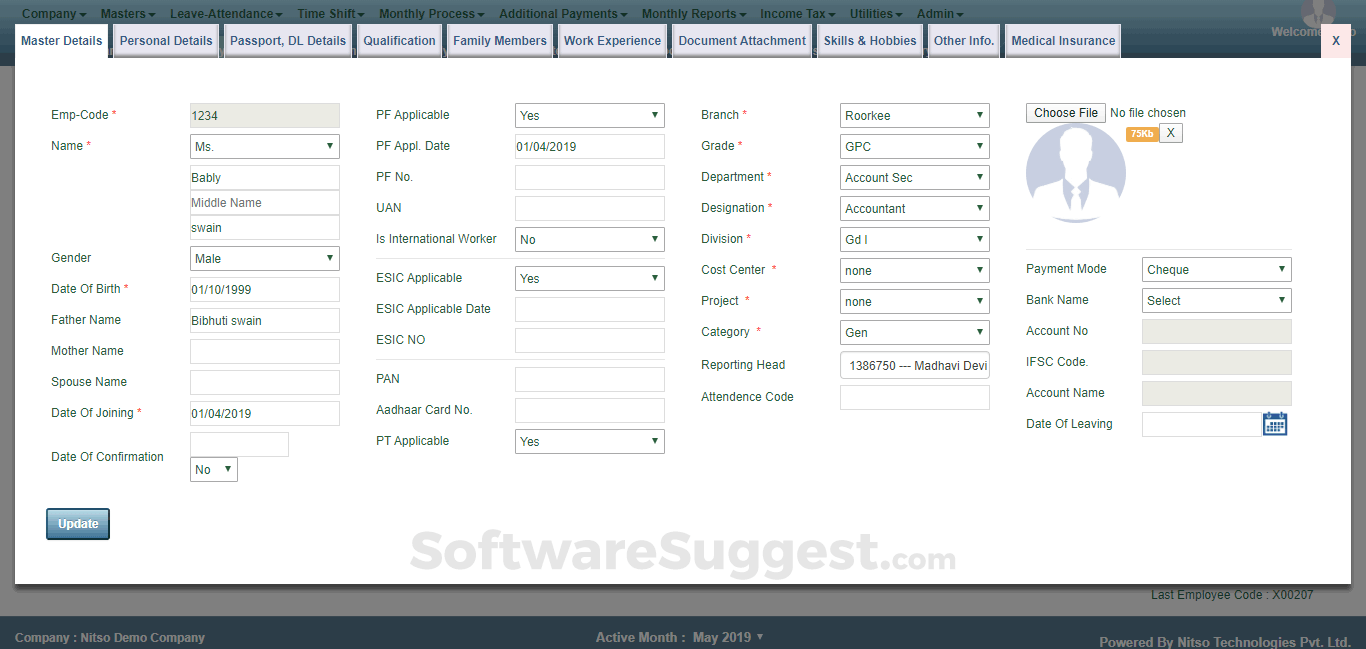The height and width of the screenshot is (649, 1366).
Task: Switch to the Work Experience tab
Action: pos(612,41)
